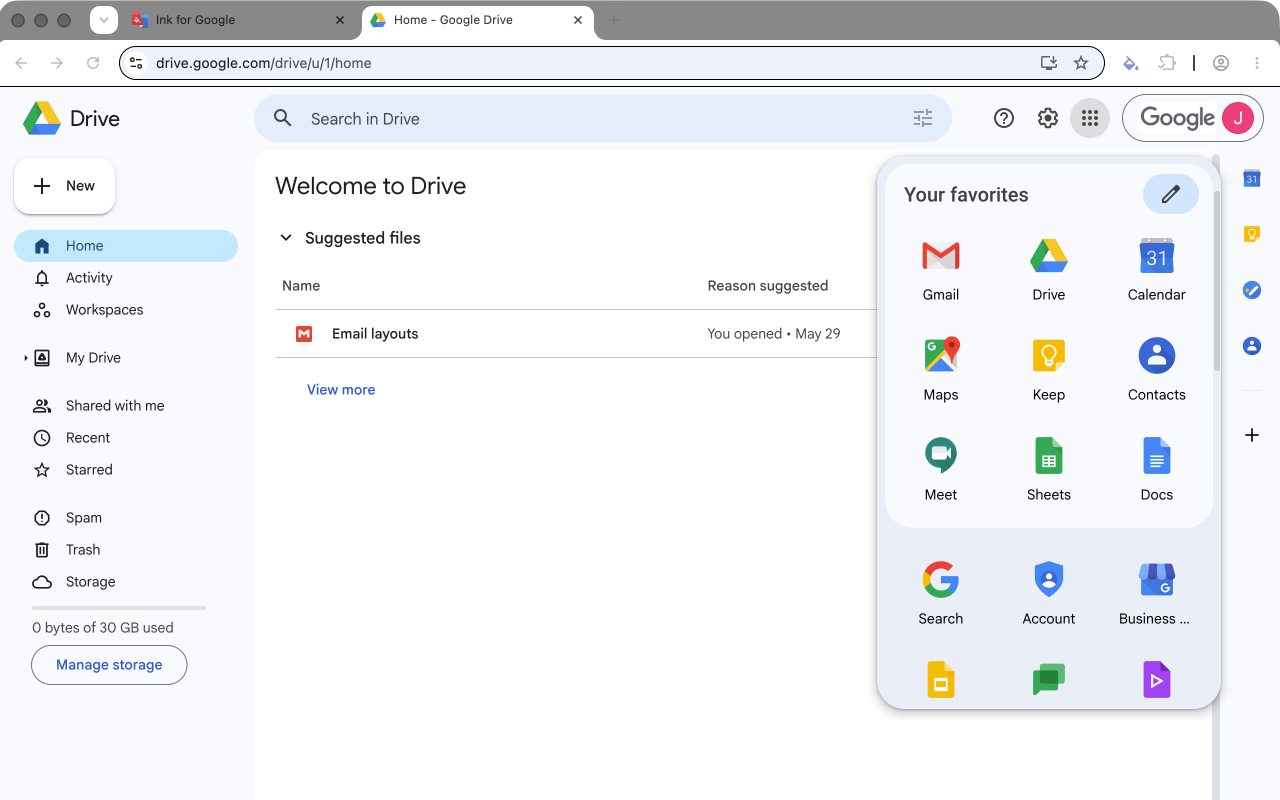Open Keep from the apps launcher
1280x800 pixels.
[x=1049, y=370]
